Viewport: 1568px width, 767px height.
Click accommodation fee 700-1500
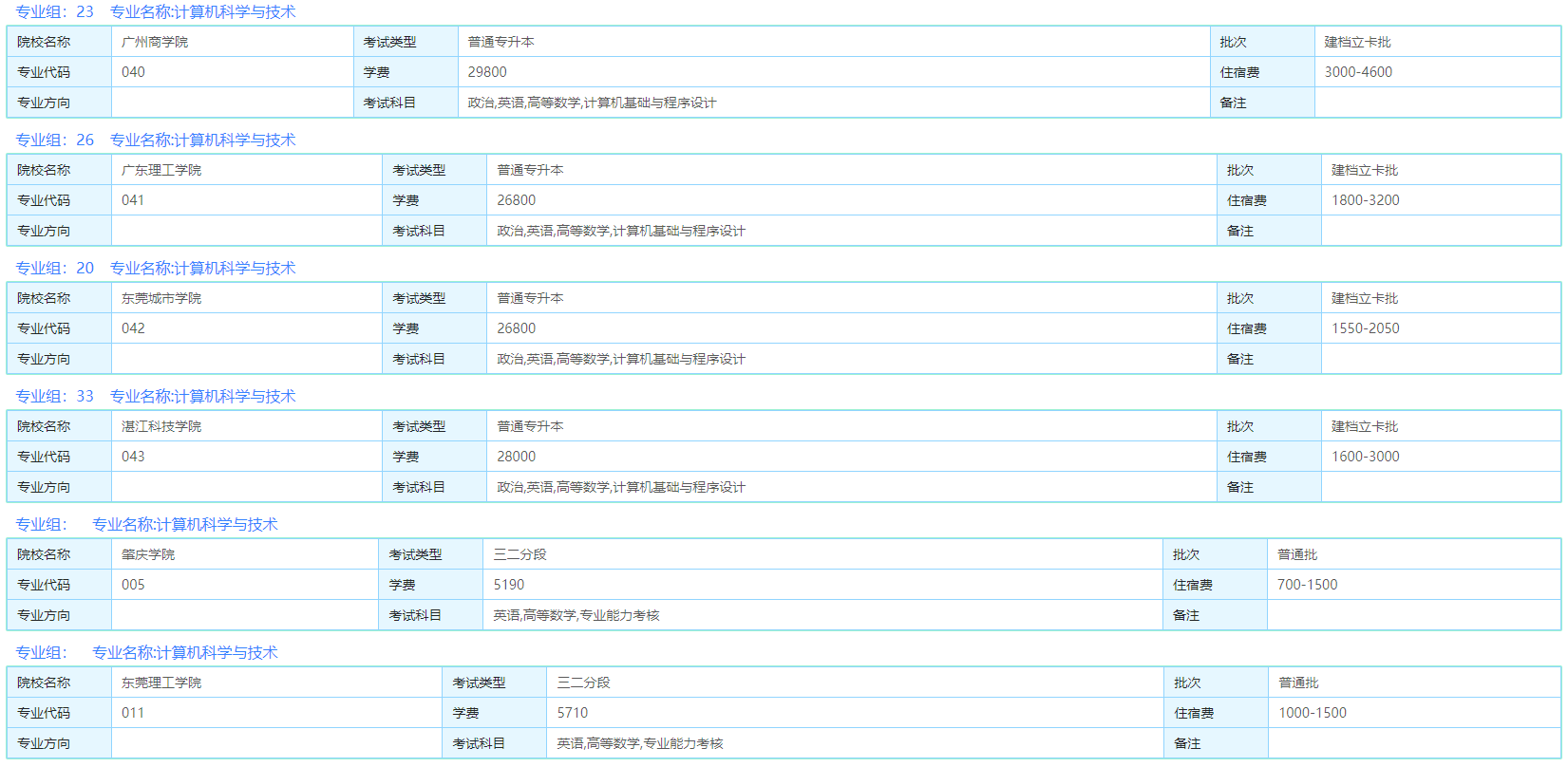[1308, 585]
